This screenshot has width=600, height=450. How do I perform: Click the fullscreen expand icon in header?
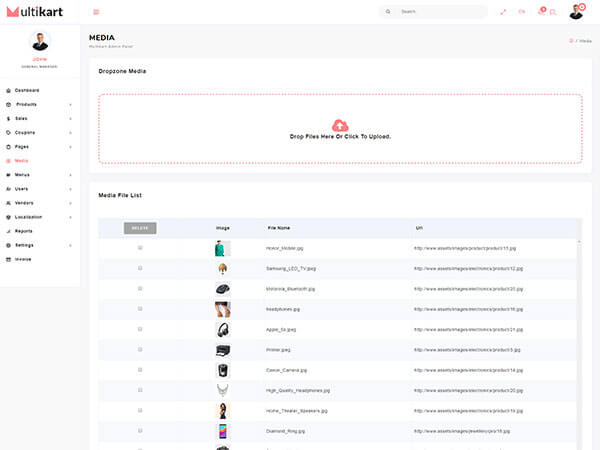pyautogui.click(x=503, y=12)
